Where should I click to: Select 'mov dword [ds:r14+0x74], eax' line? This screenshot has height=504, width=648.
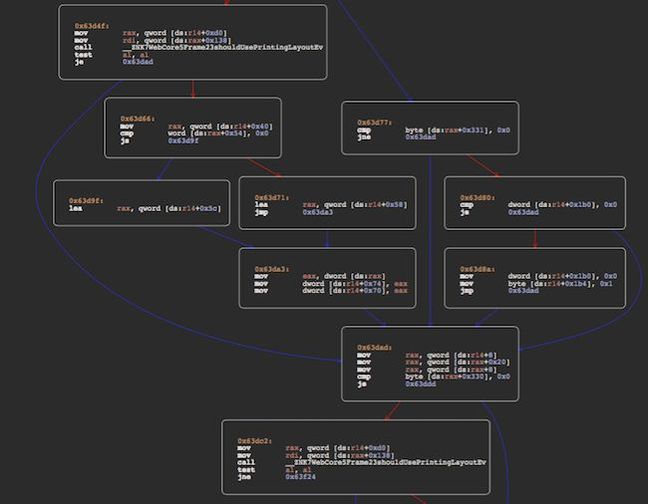click(x=331, y=284)
